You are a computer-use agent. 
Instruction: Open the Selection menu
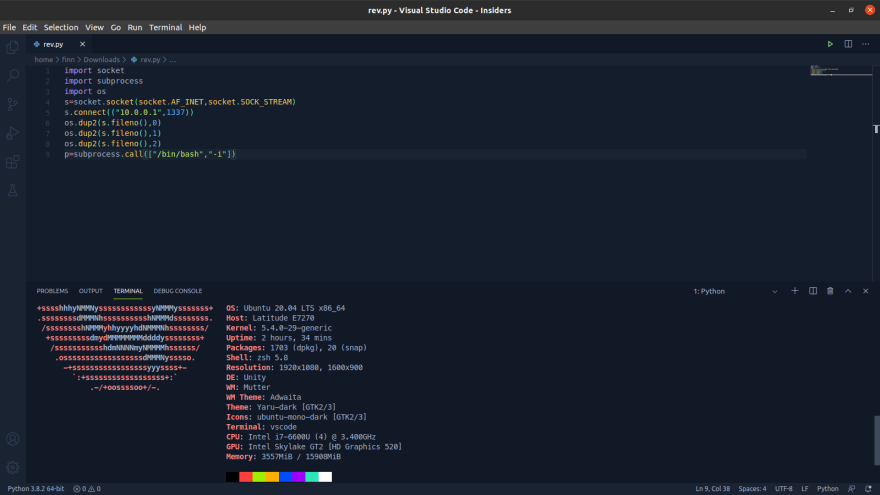click(x=61, y=27)
